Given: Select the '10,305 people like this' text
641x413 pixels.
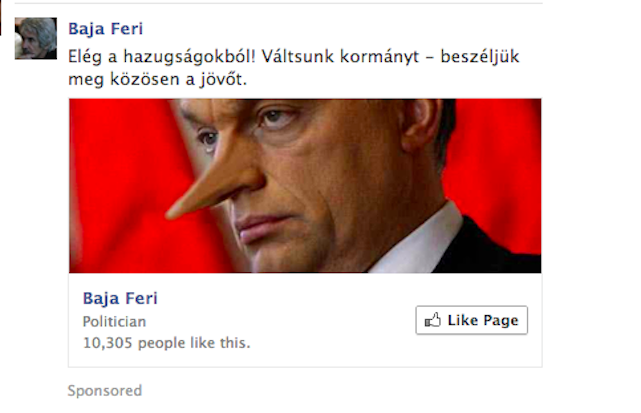Looking at the screenshot, I should click(x=166, y=343).
